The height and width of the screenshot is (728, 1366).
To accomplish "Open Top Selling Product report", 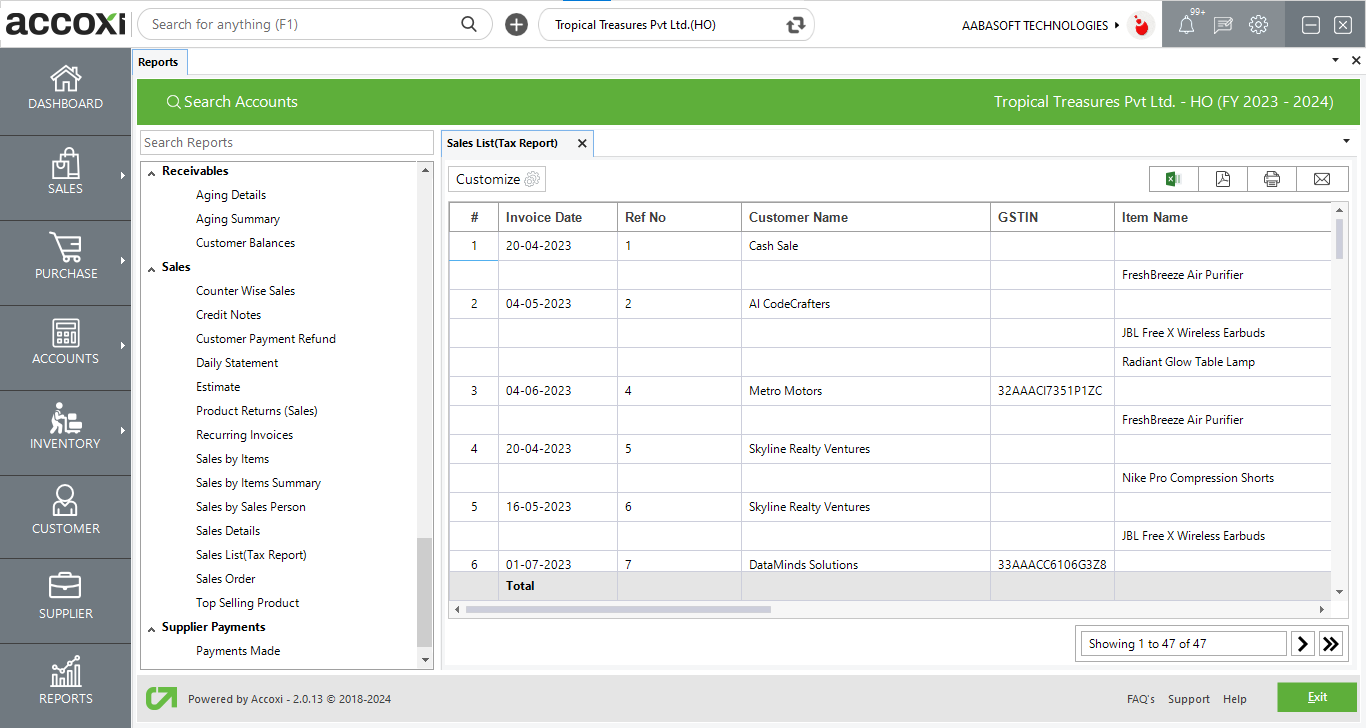I will tap(247, 603).
